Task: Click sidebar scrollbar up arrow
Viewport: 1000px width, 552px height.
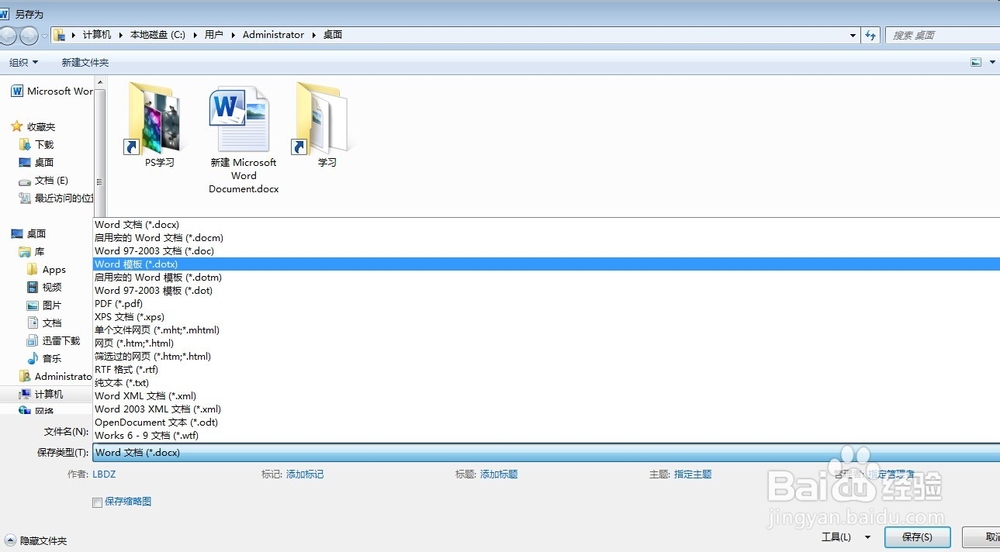Action: [x=100, y=83]
